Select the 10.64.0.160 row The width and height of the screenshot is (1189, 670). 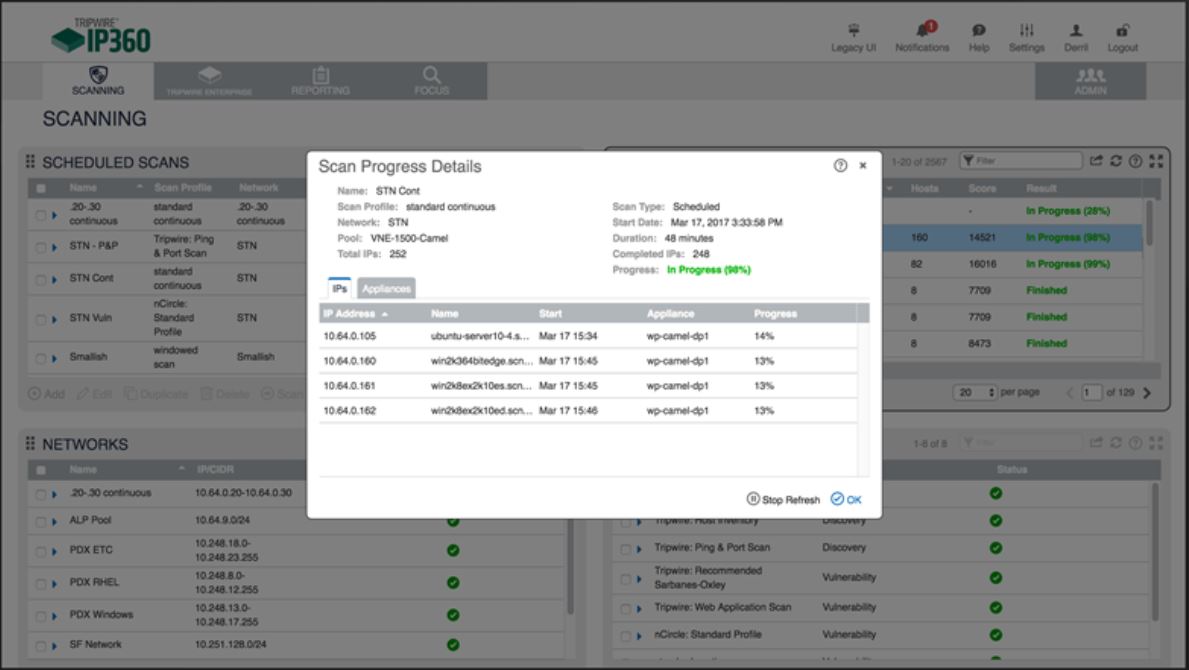click(588, 361)
